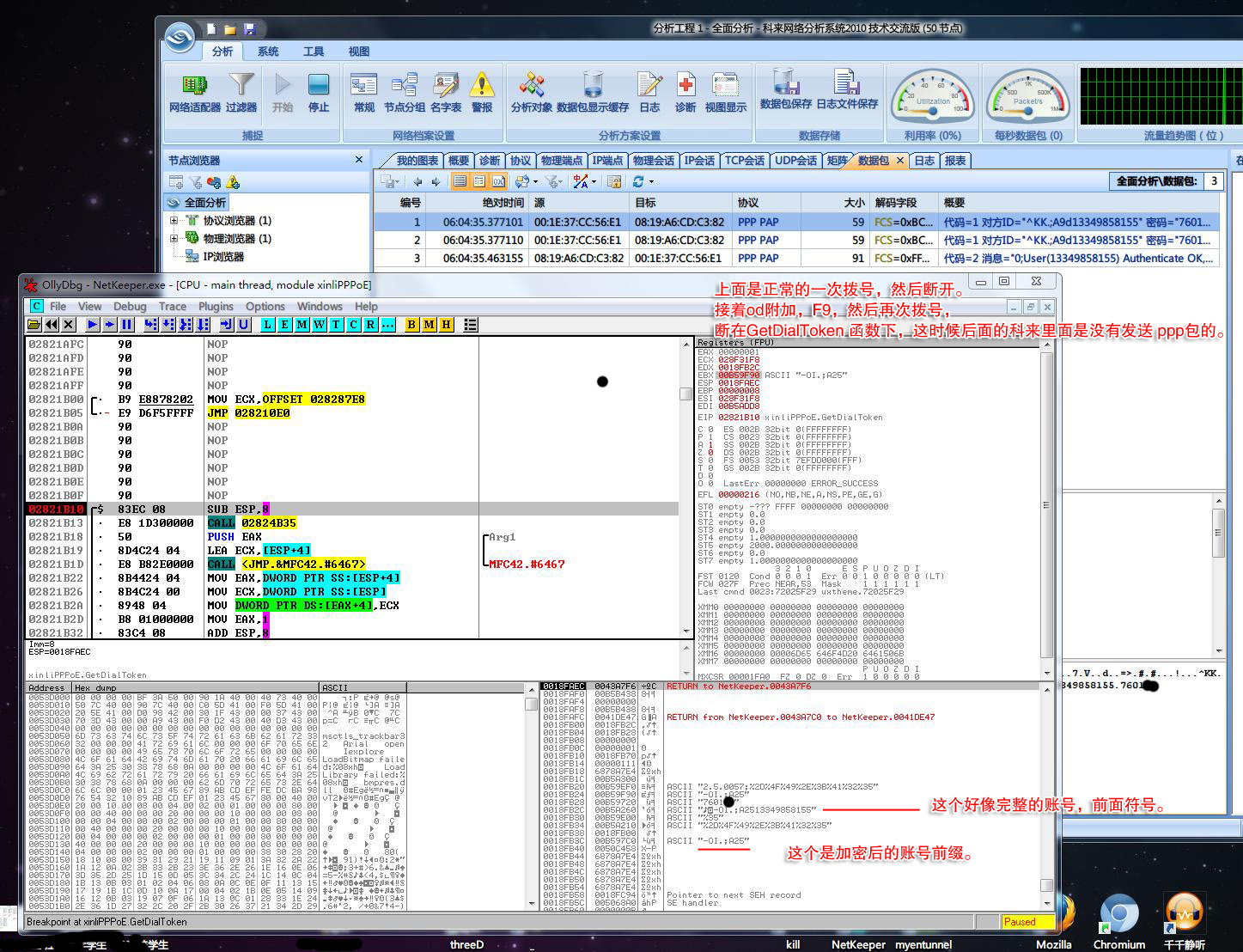
Task: Click the 协议 column header
Action: coord(766,203)
